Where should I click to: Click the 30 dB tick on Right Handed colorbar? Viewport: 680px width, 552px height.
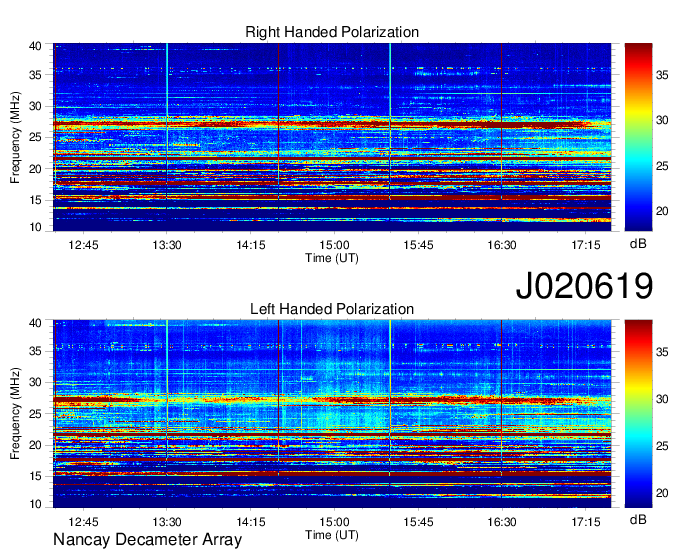pos(662,121)
